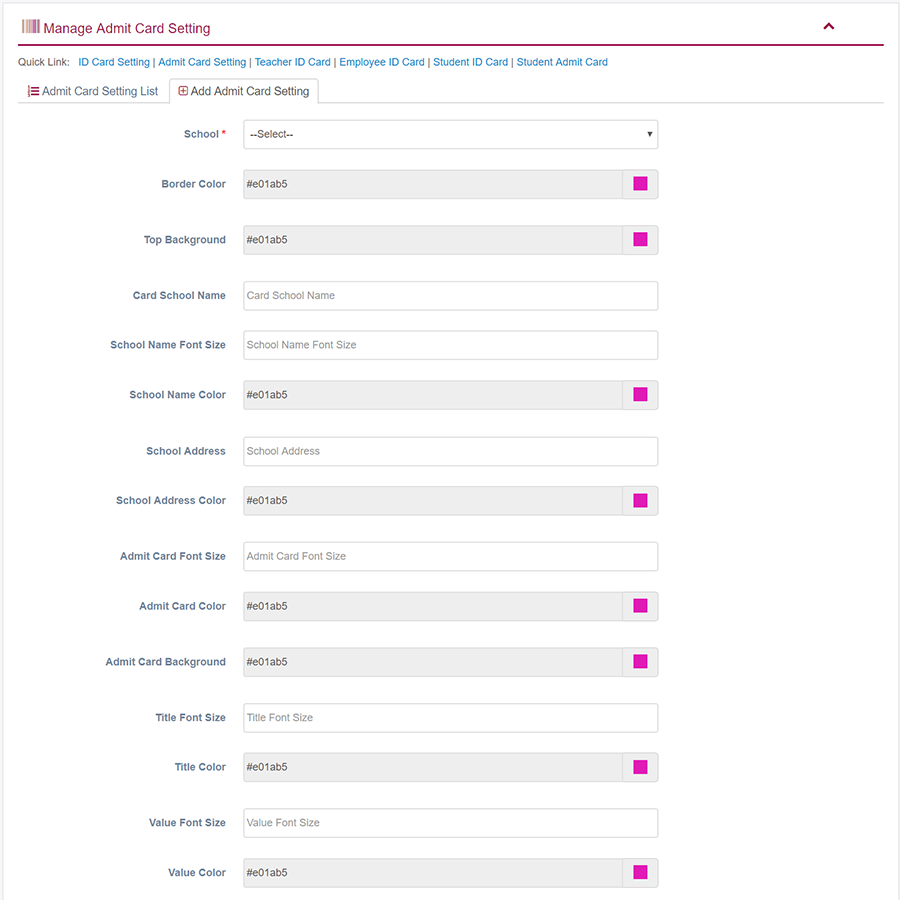The image size is (900, 900).
Task: Open the School Name Color swatch picker
Action: tap(640, 395)
